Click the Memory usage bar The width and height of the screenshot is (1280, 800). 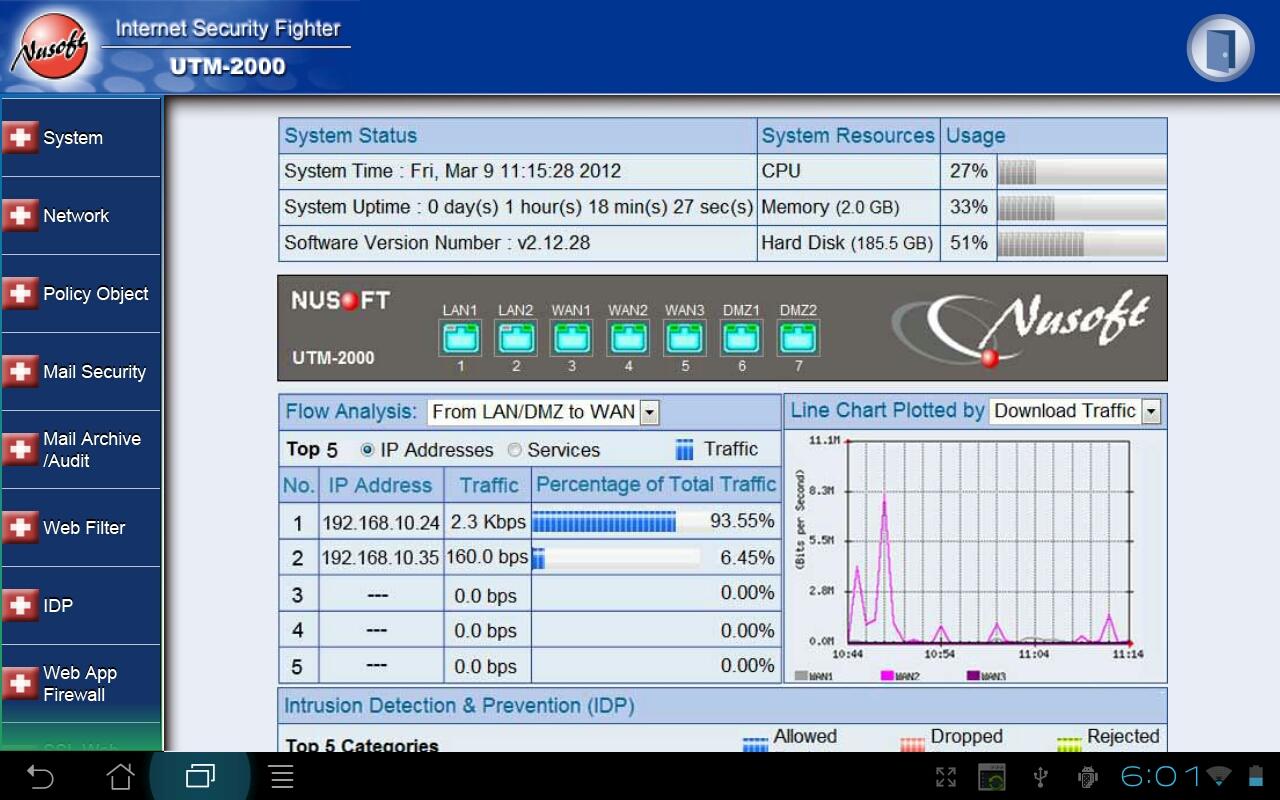pos(1082,207)
